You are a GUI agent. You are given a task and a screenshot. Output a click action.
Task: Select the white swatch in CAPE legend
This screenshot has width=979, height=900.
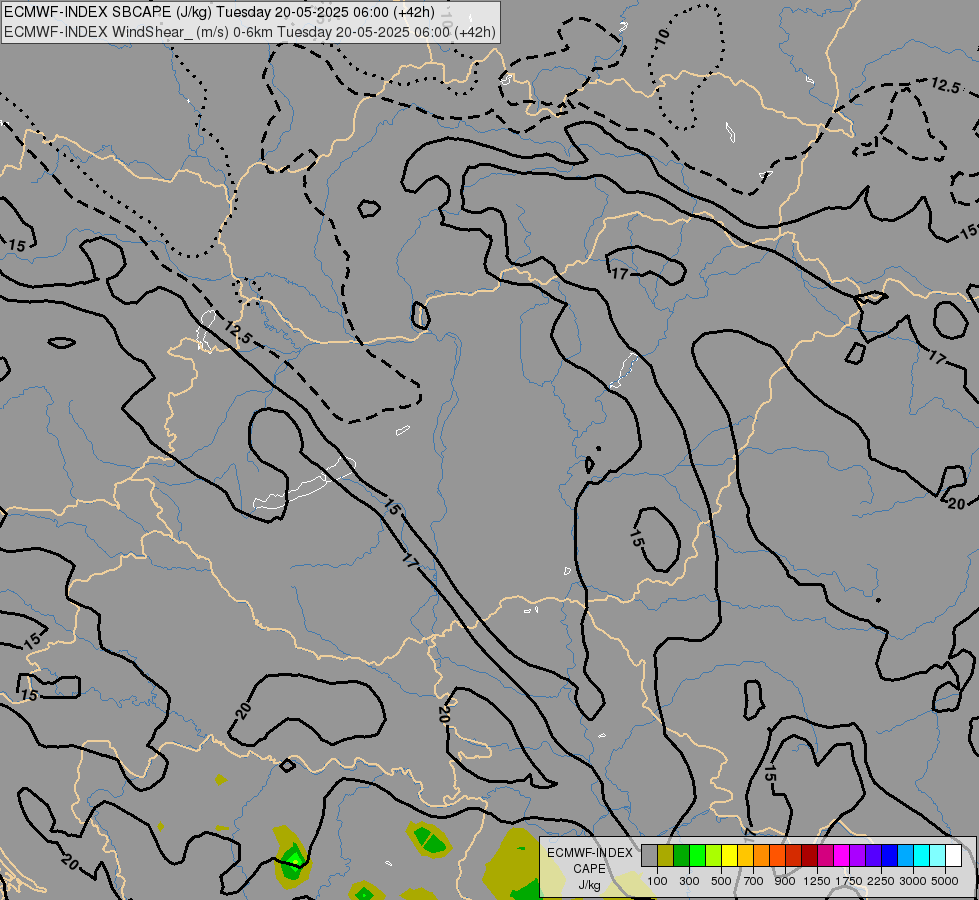[953, 855]
